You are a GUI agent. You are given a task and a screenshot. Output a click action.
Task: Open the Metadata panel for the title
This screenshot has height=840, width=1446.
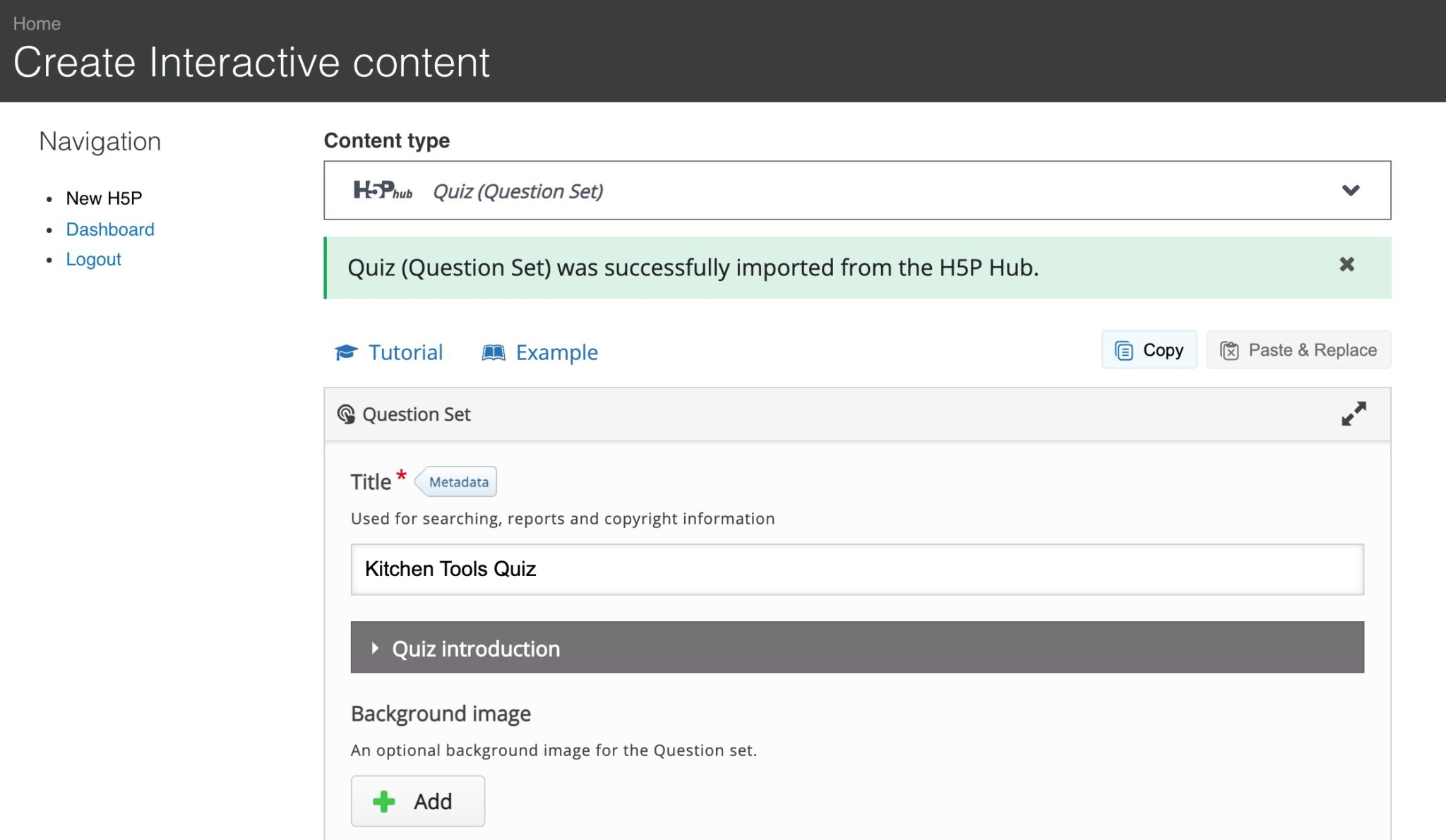pyautogui.click(x=456, y=481)
